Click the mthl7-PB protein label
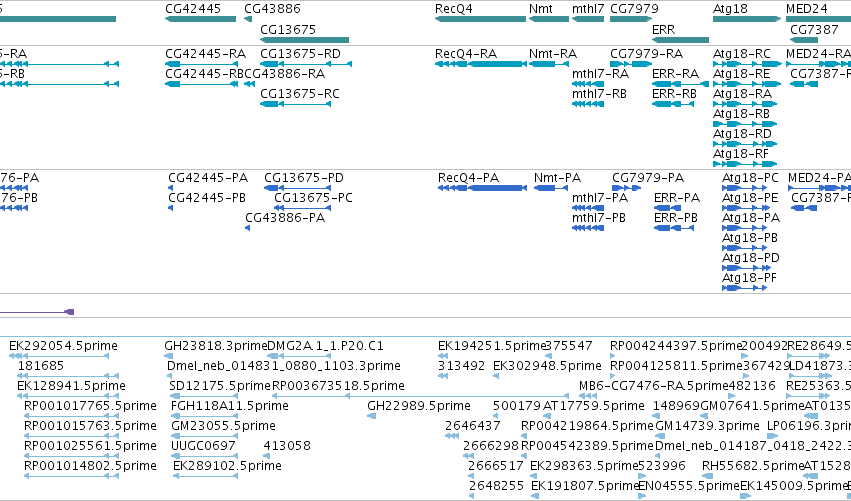This screenshot has width=851, height=501. pyautogui.click(x=599, y=218)
